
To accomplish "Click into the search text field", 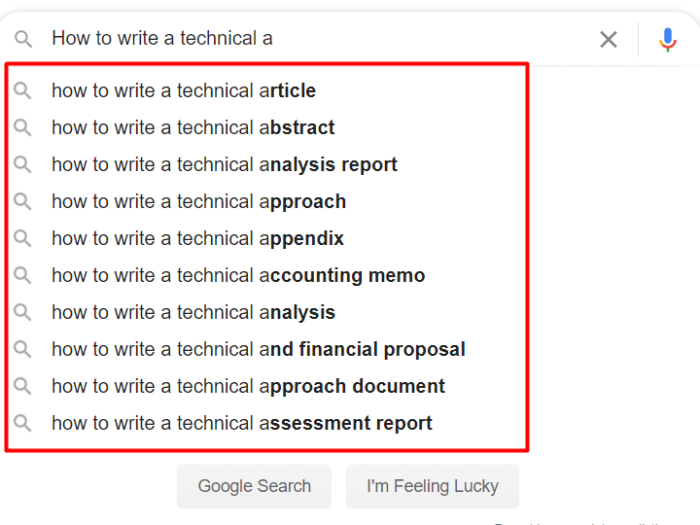I will 320,39.
